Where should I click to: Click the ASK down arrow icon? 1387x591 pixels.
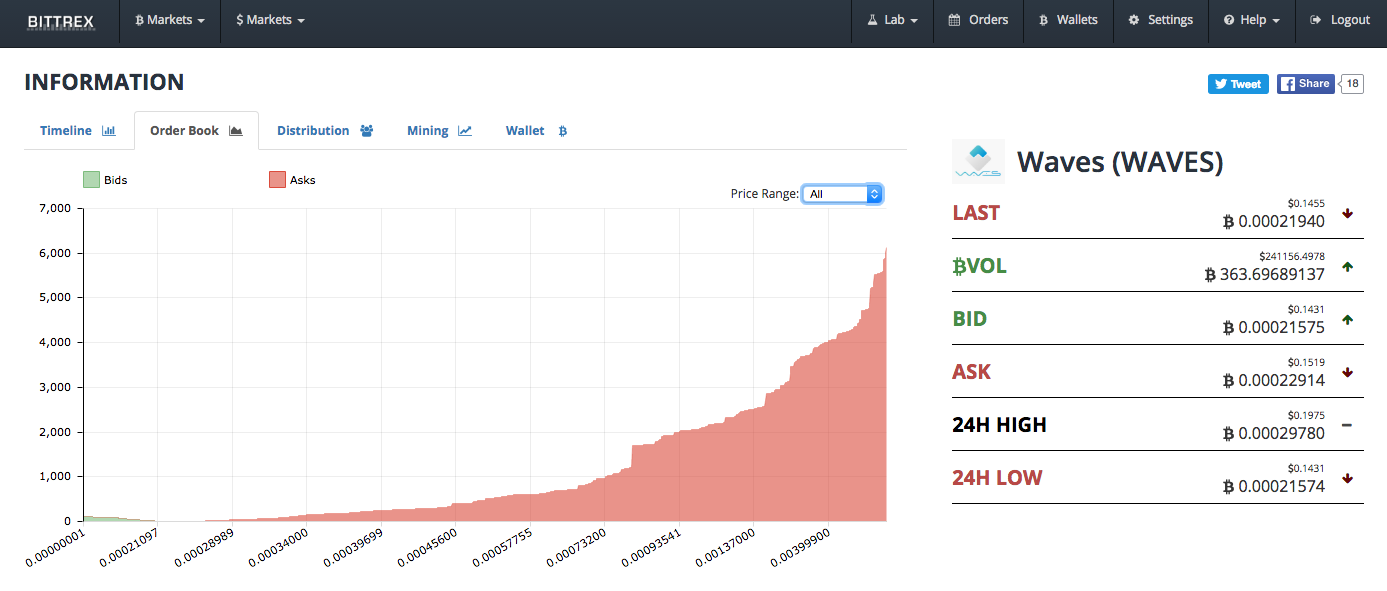tap(1347, 372)
